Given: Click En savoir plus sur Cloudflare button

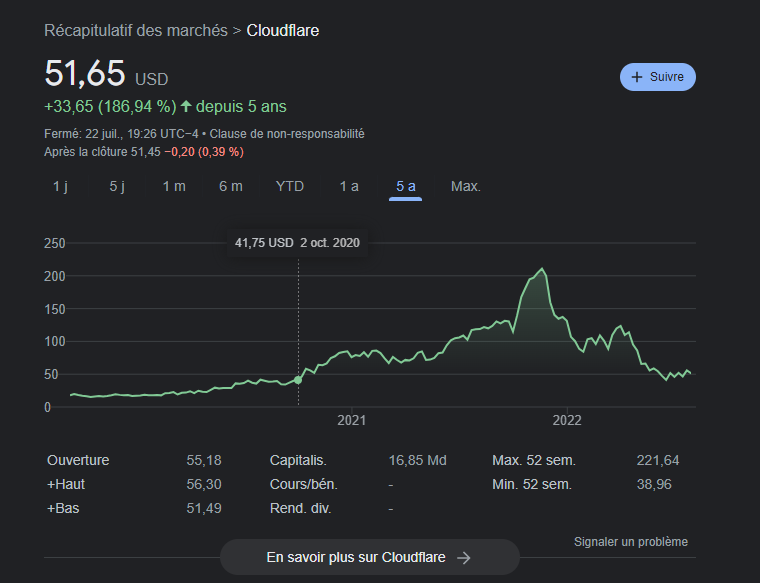Looking at the screenshot, I should [370, 557].
